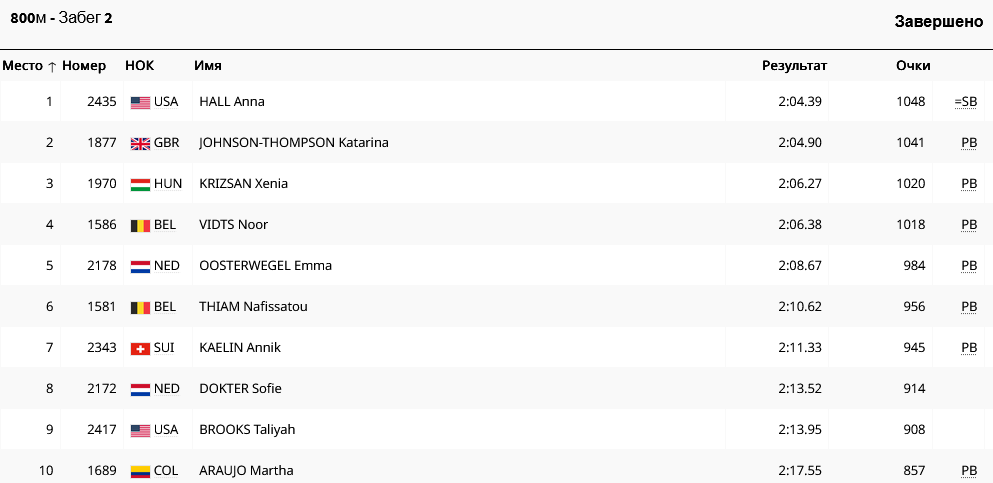
Task: Click the Очки column header
Action: pos(913,66)
